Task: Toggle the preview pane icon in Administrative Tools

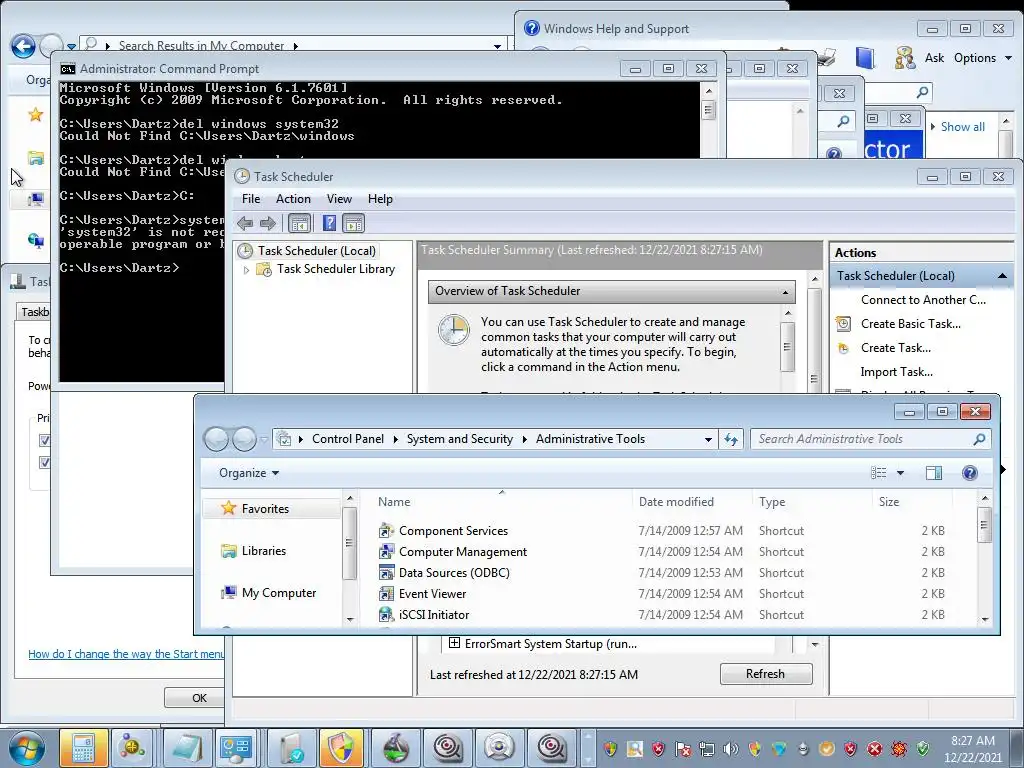Action: coord(934,473)
